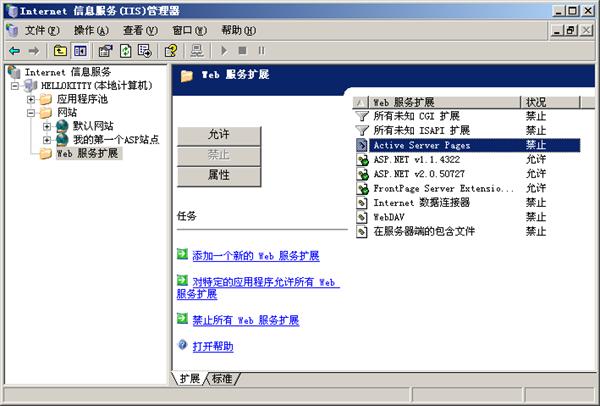Image resolution: width=600 pixels, height=406 pixels.
Task: Select 默认网站 in the tree
Action: point(93,126)
